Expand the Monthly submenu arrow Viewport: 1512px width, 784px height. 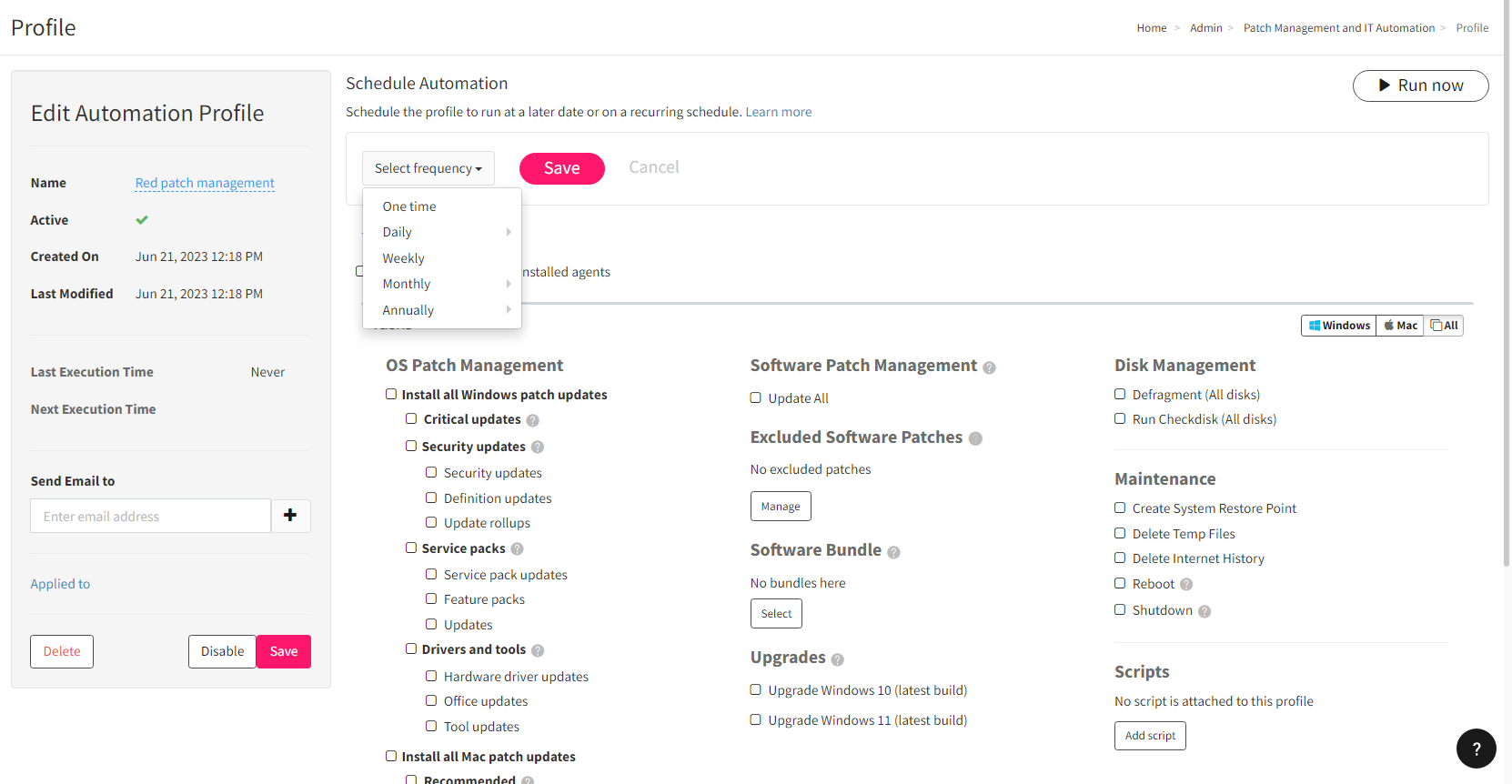pyautogui.click(x=509, y=284)
